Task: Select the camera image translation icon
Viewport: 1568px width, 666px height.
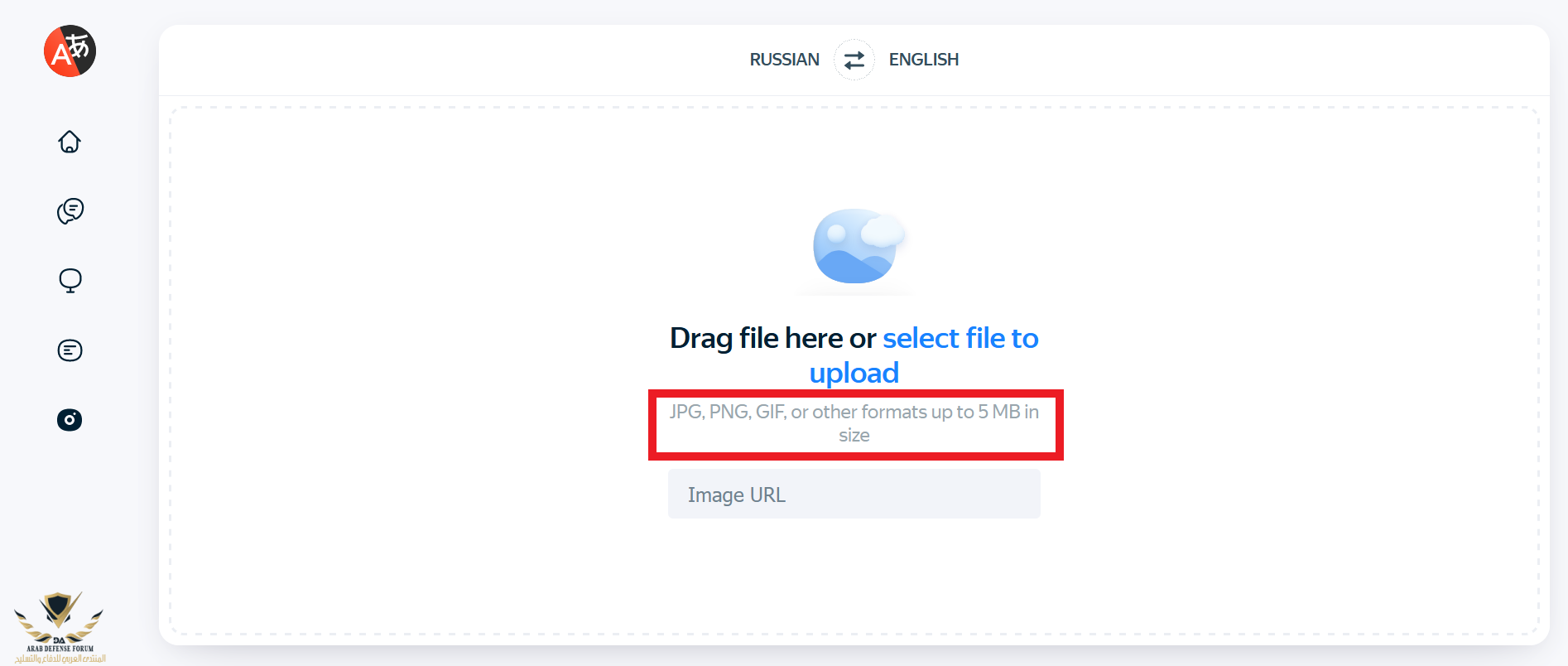Action: point(70,420)
